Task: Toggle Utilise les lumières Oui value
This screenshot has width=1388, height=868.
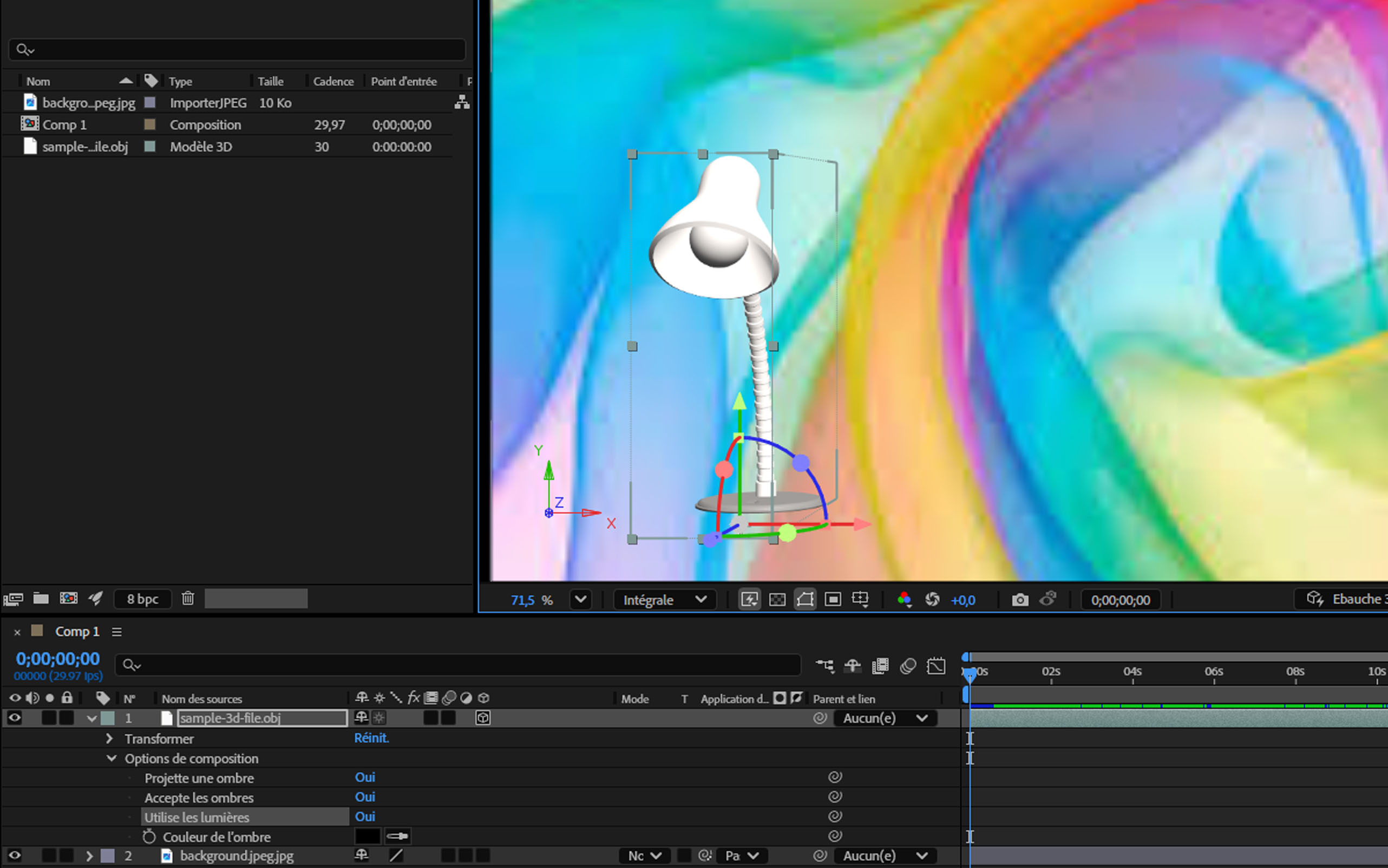Action: 365,817
